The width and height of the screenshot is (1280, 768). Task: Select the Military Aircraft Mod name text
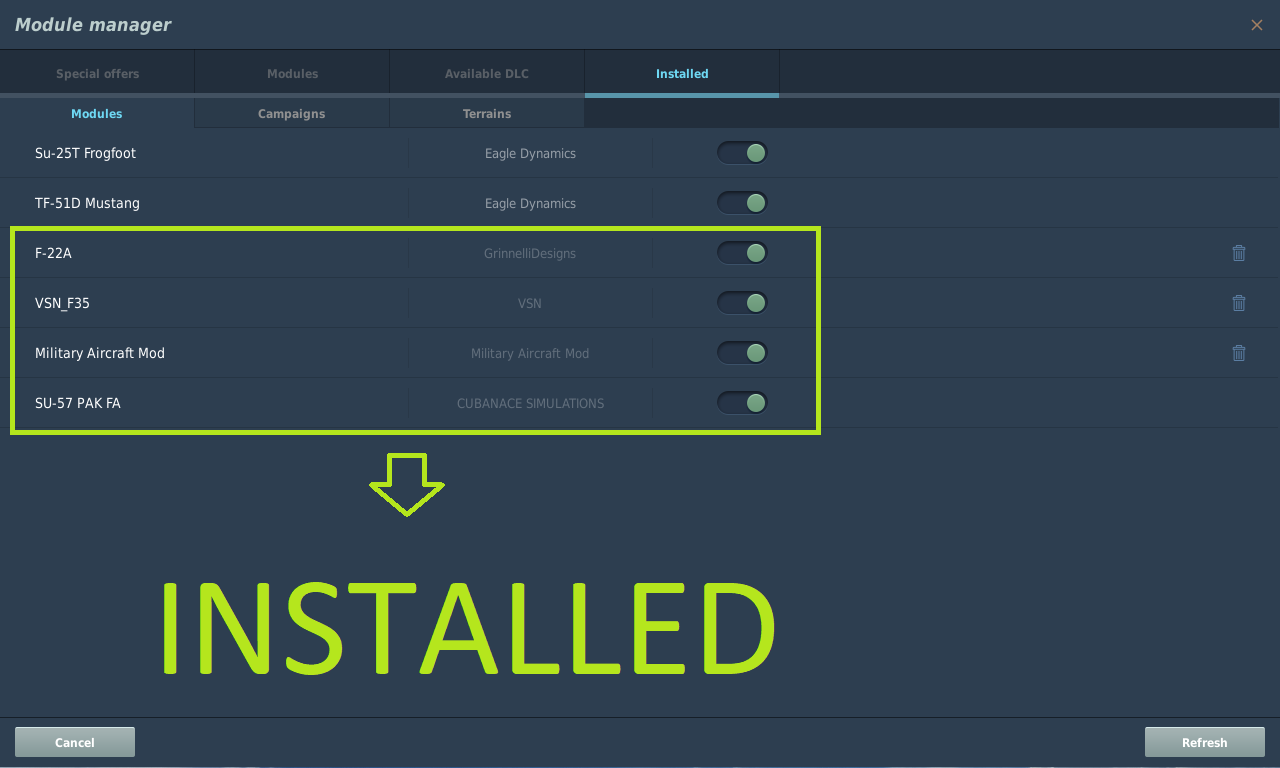100,353
